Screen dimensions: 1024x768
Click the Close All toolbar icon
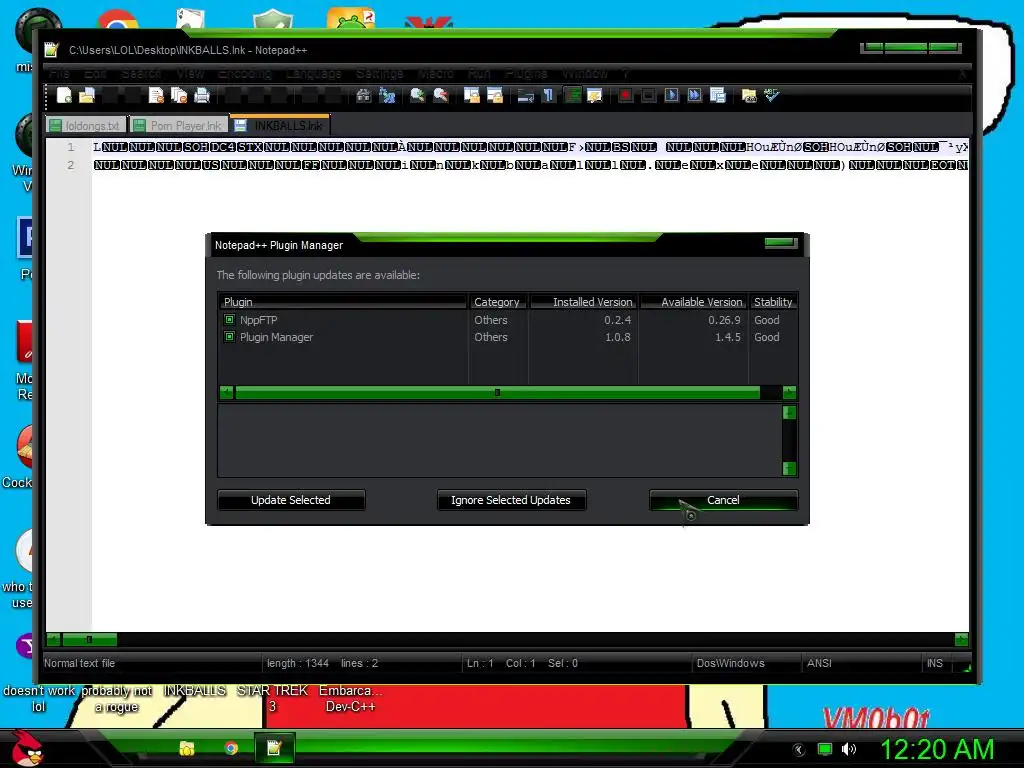[x=178, y=95]
